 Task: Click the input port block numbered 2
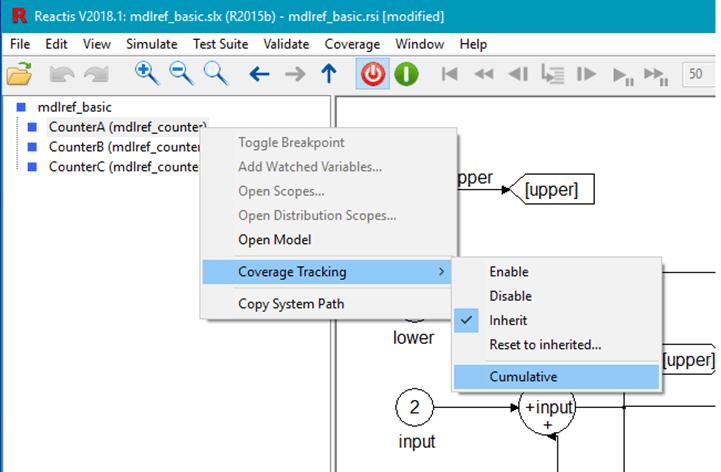414,407
